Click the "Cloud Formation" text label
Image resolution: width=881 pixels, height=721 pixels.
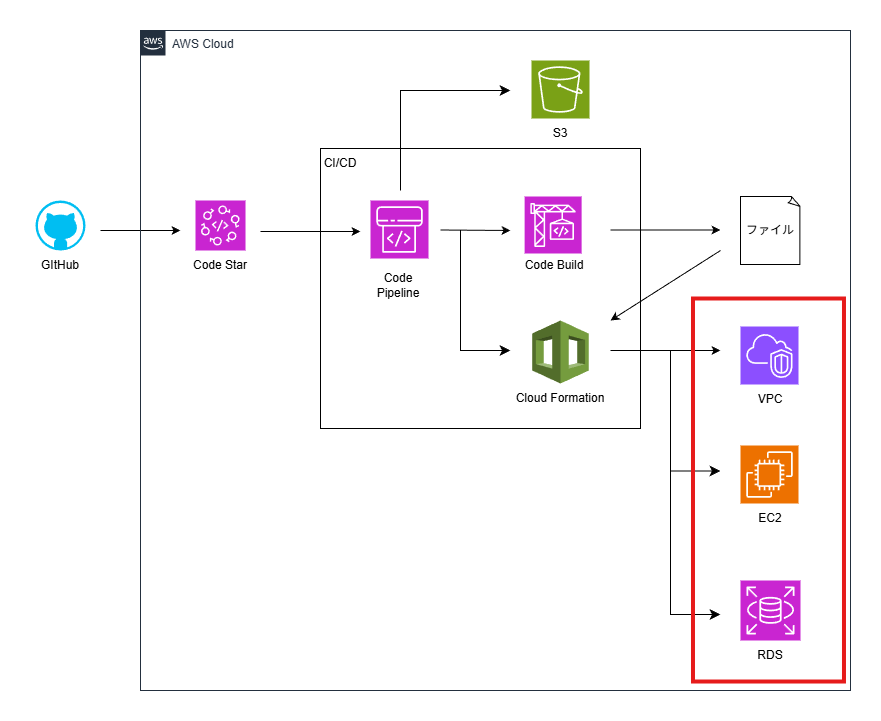pos(560,398)
